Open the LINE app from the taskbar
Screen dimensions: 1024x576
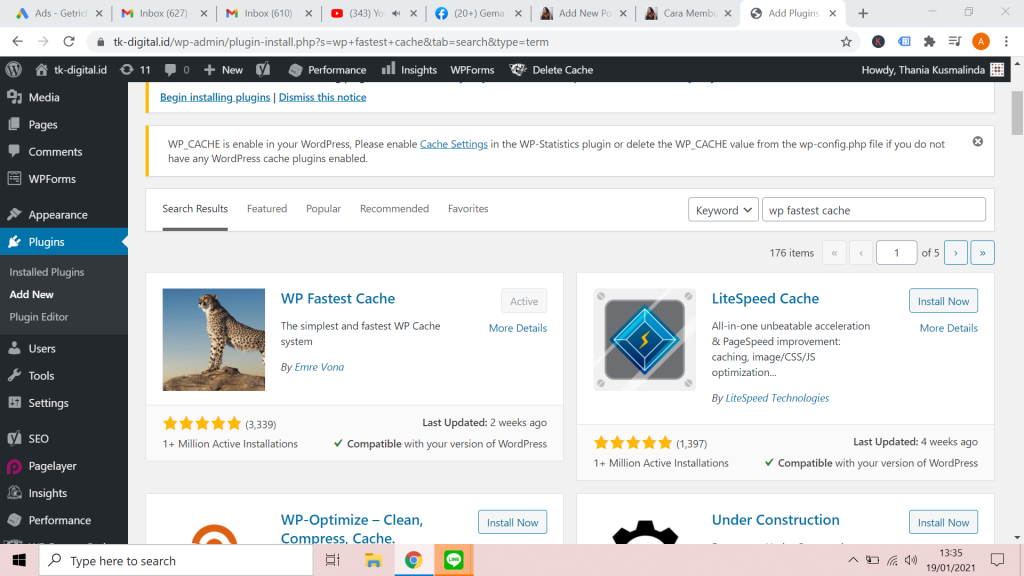(x=454, y=560)
